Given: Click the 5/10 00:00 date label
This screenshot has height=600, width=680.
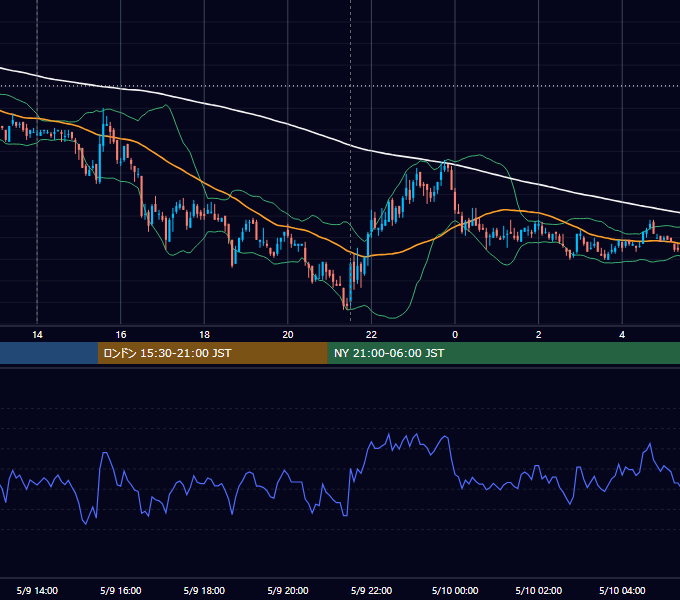Looking at the screenshot, I should pos(455,590).
